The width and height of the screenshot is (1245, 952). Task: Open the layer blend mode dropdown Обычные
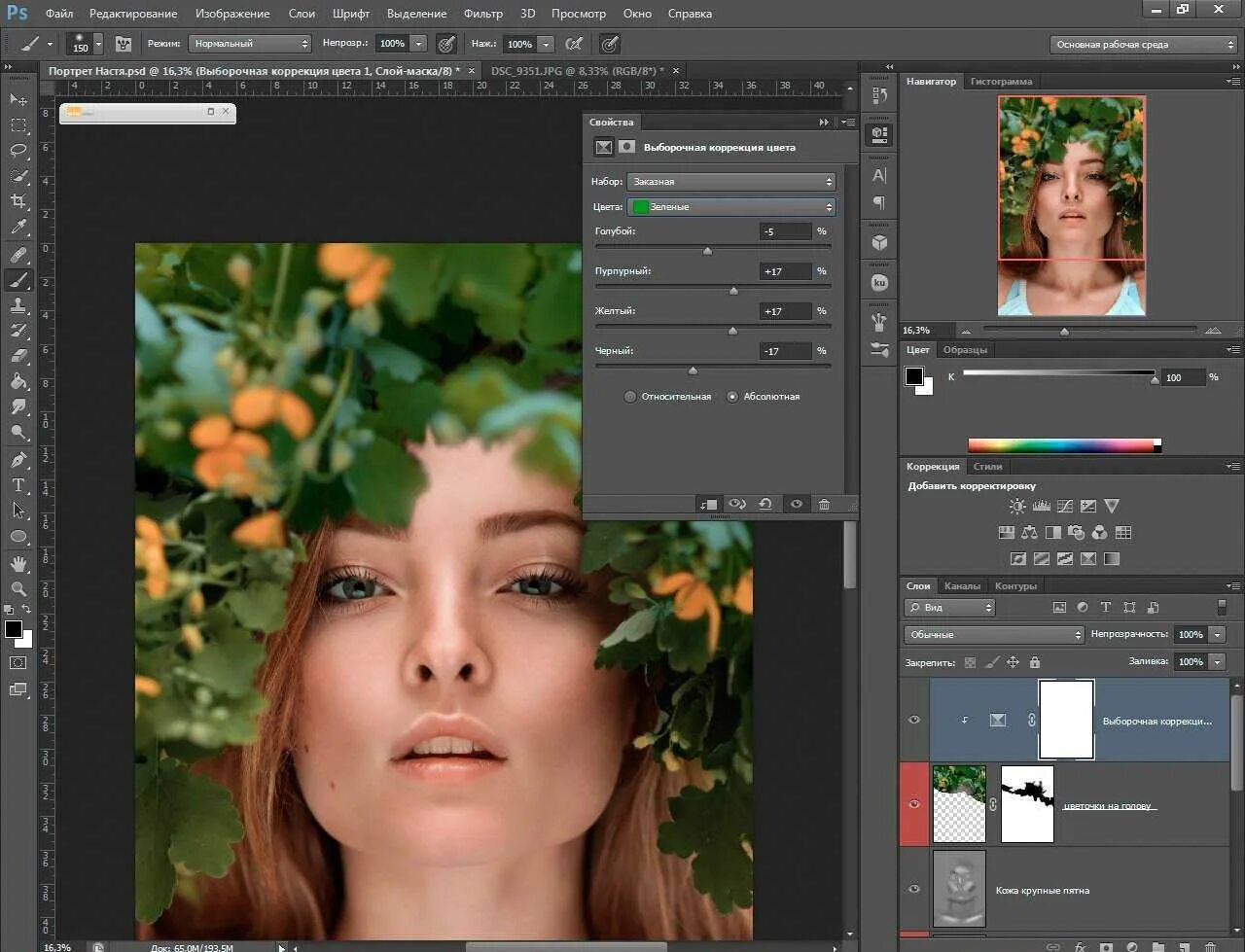(993, 635)
